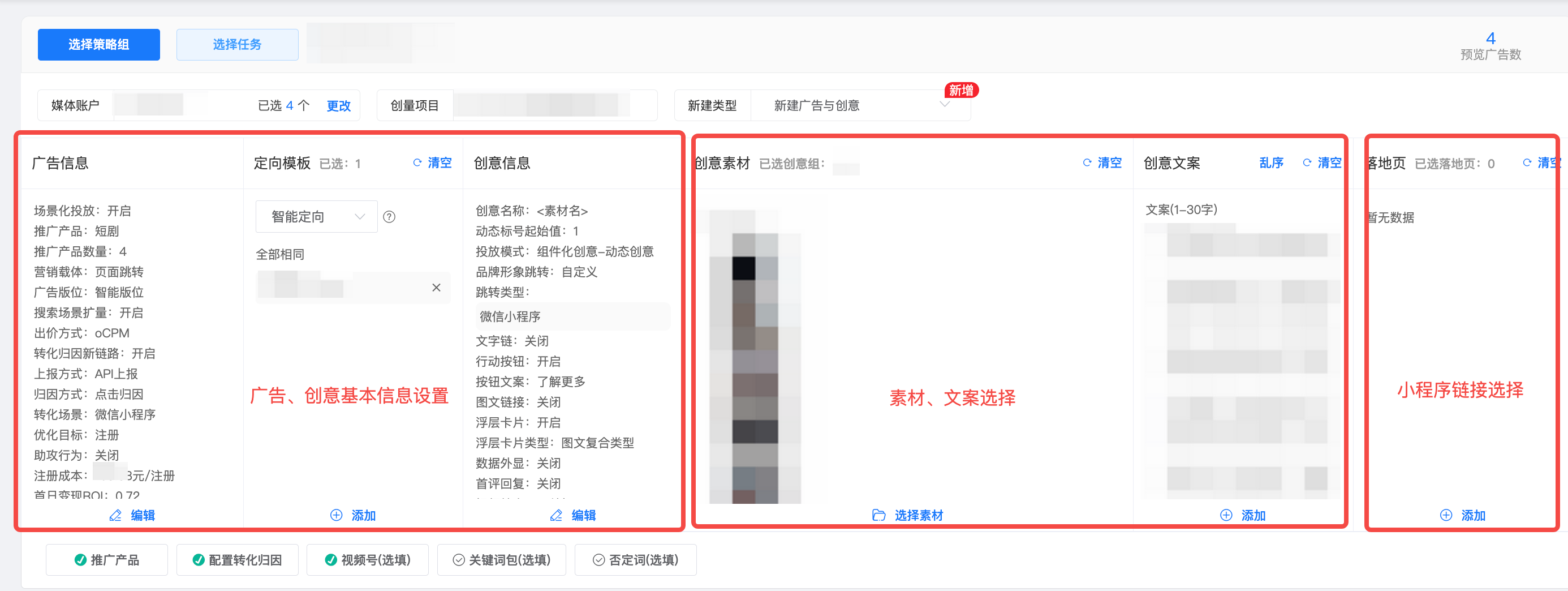This screenshot has height=591, width=1568.
Task: Open the 新建广告与创意 type dropdown
Action: point(861,105)
